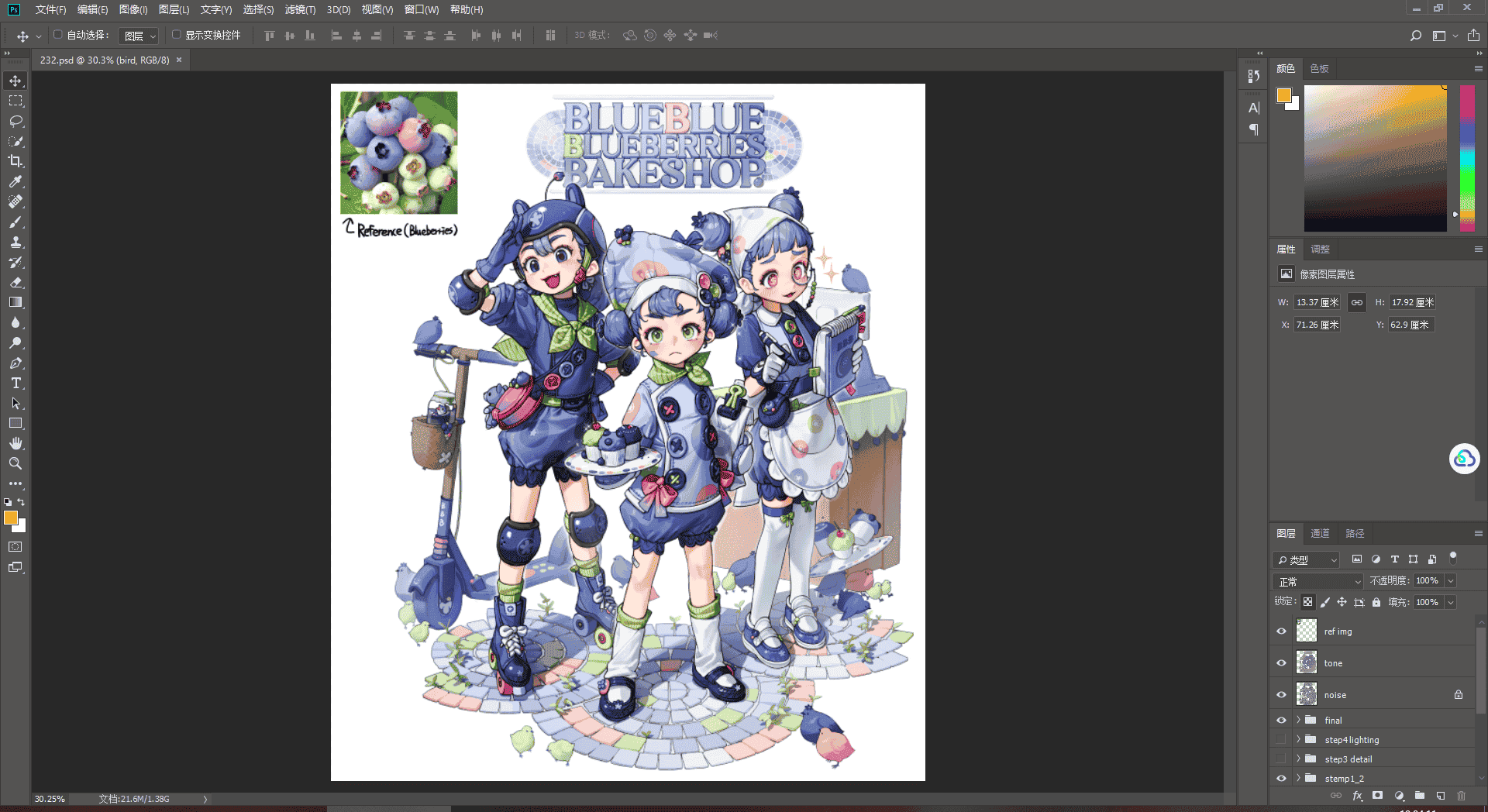Select the Horizontal Type tool

pos(15,384)
